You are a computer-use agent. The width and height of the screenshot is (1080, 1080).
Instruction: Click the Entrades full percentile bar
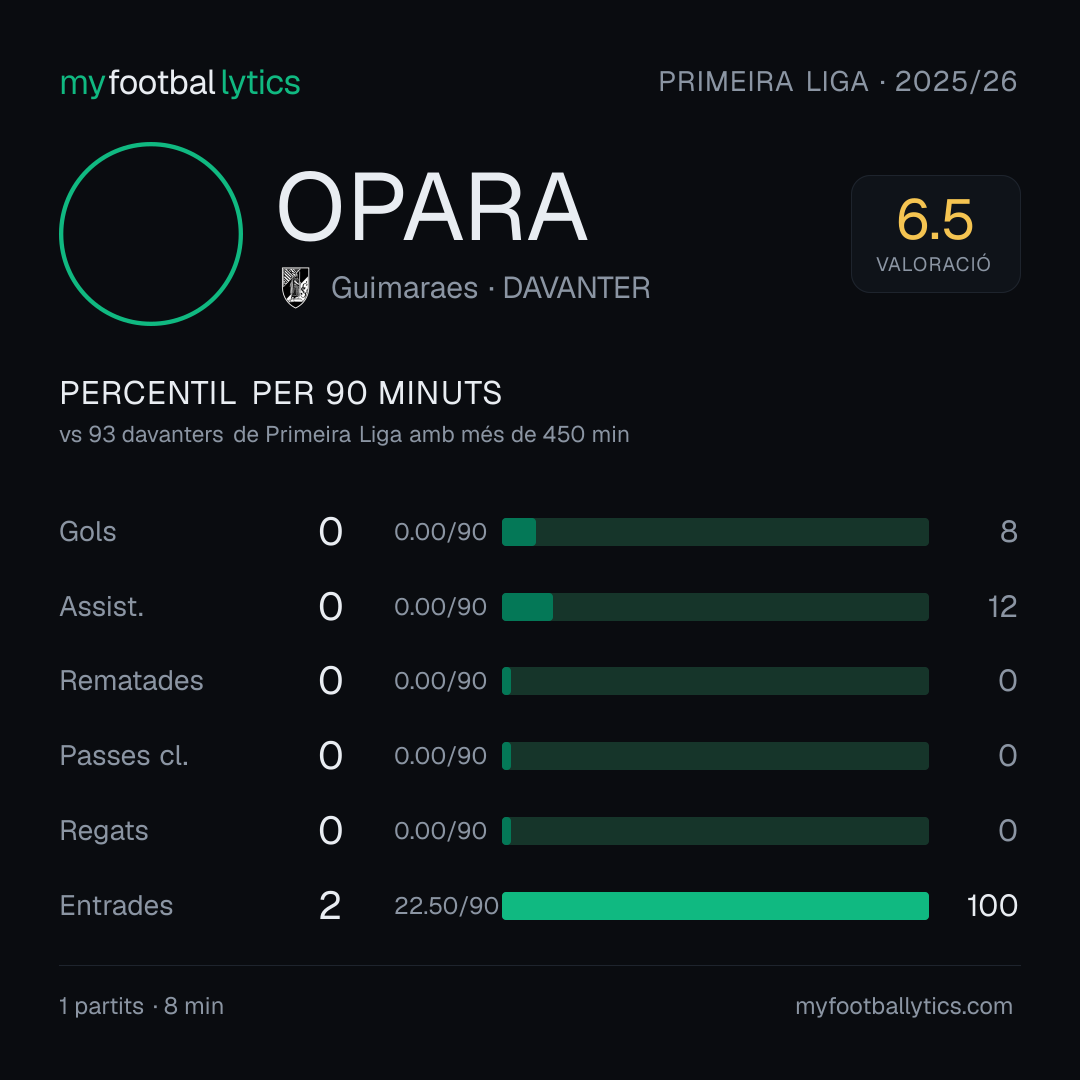tap(715, 906)
